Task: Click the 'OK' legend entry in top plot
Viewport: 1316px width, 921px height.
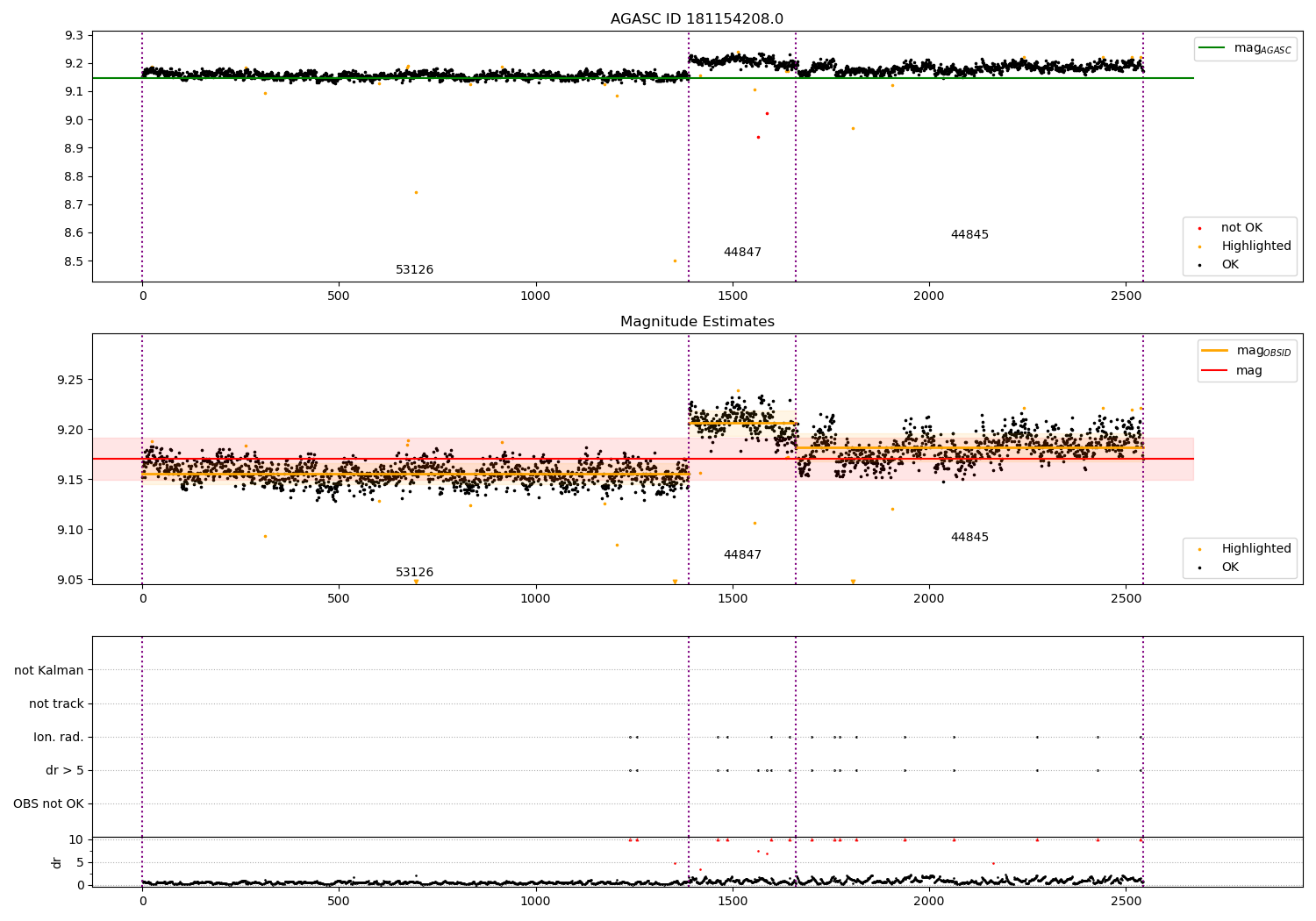Action: click(x=1230, y=265)
